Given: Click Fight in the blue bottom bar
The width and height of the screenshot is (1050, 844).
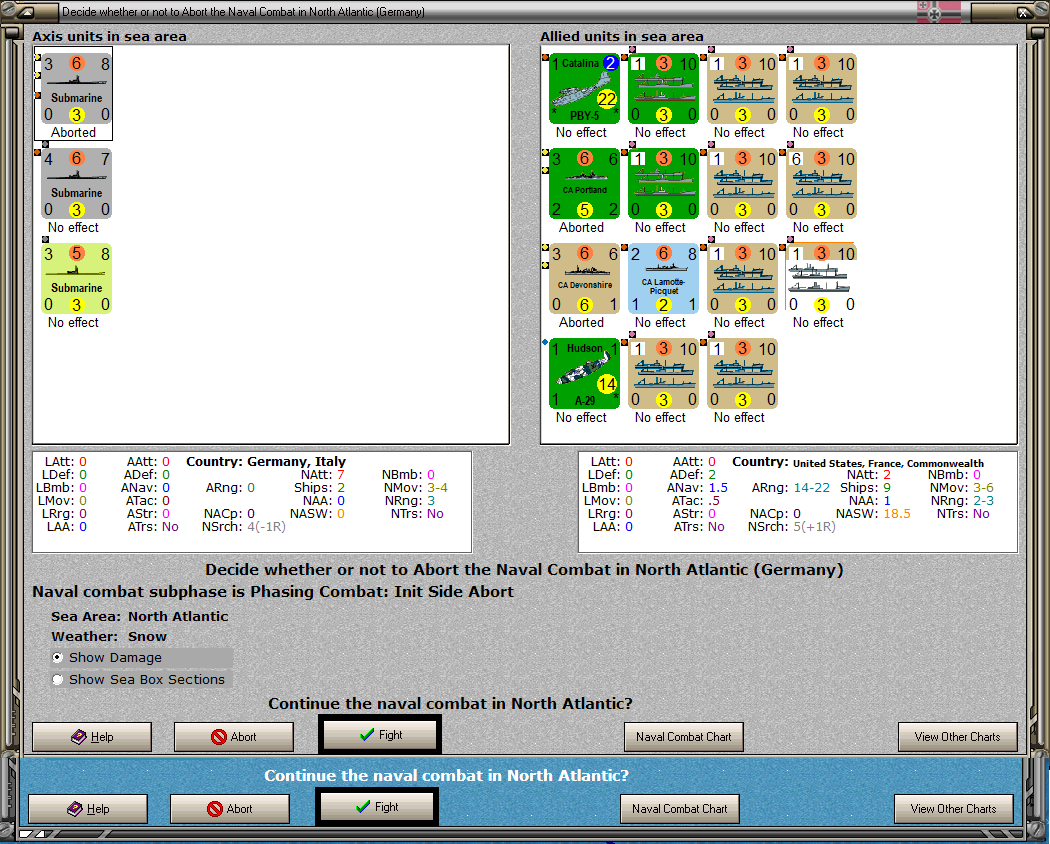Looking at the screenshot, I should [376, 807].
